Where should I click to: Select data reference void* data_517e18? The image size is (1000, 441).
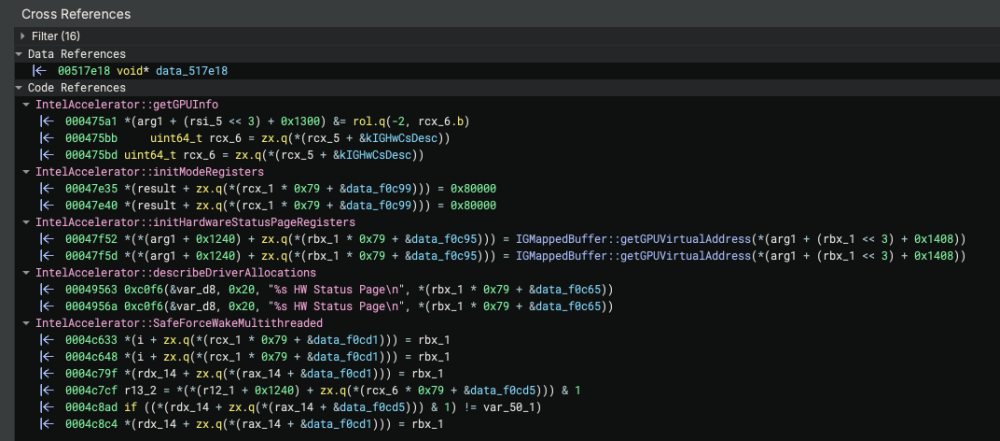[172, 71]
